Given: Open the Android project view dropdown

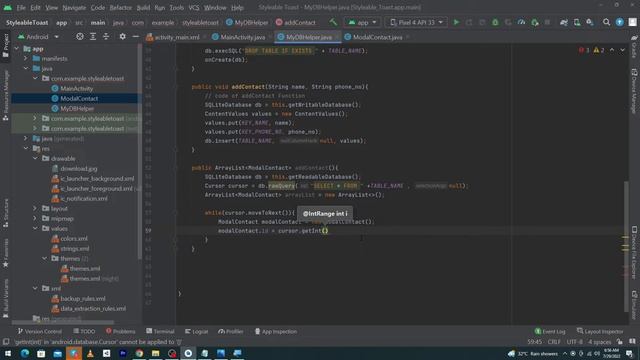Looking at the screenshot, I should tap(38, 37).
